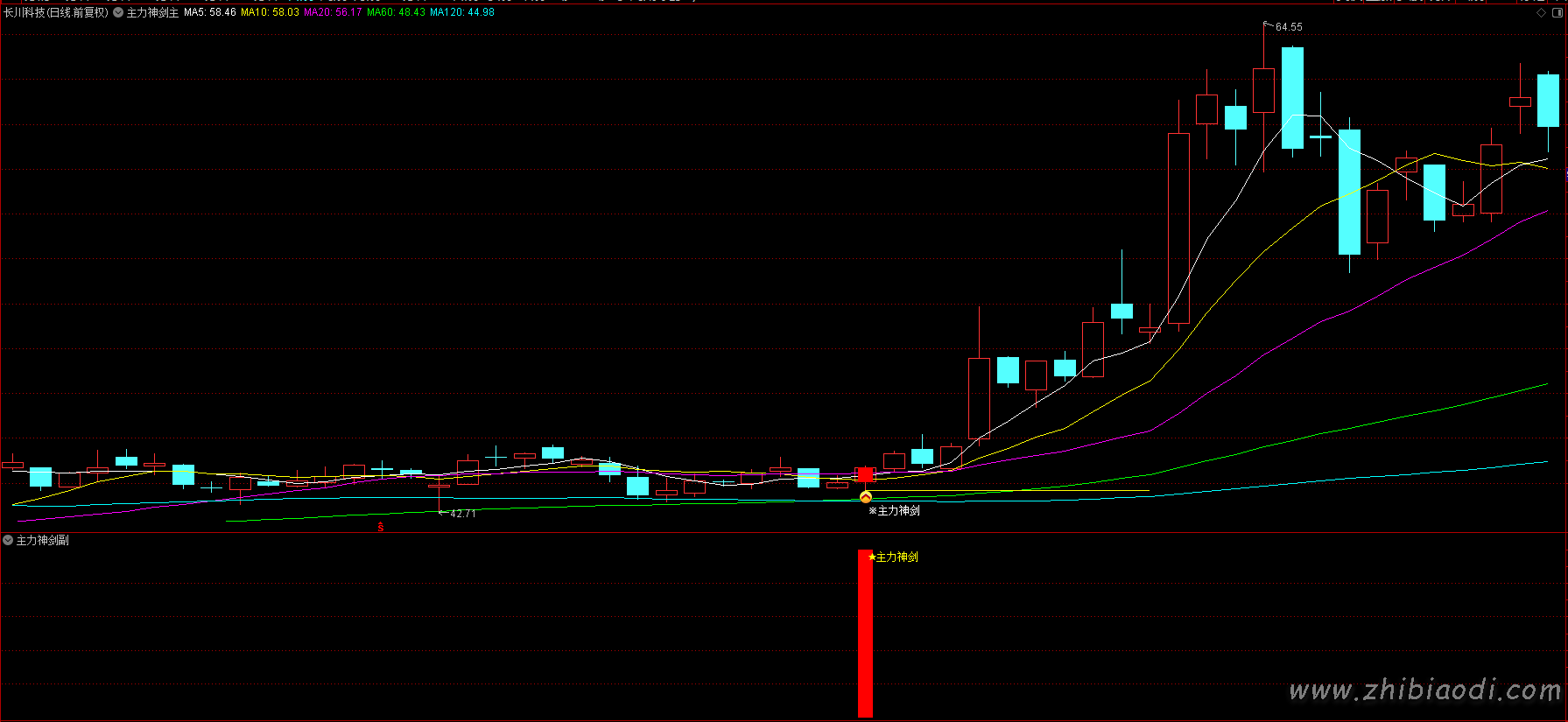Click the cyan MA120: 44.98 label
The width and height of the screenshot is (1568, 722).
[461, 12]
